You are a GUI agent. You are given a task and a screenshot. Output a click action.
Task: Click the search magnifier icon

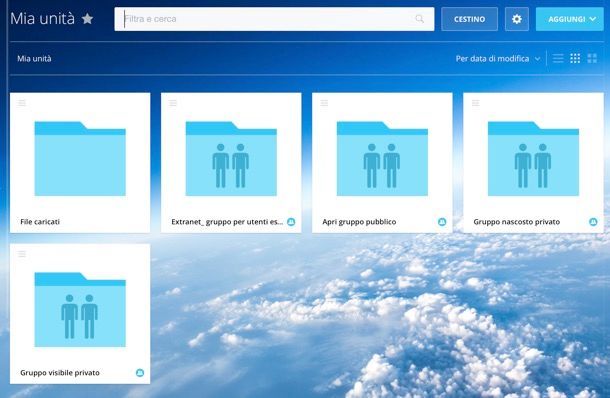coord(419,19)
